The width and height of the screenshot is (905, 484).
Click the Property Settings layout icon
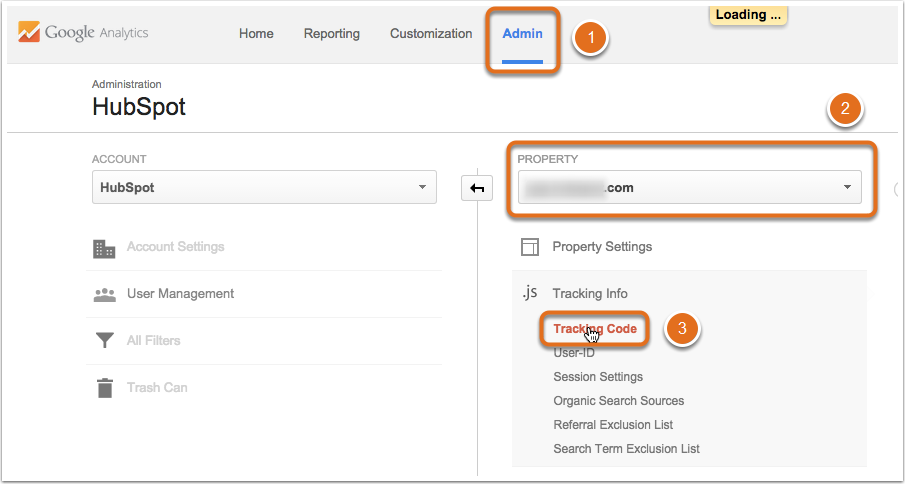click(530, 247)
